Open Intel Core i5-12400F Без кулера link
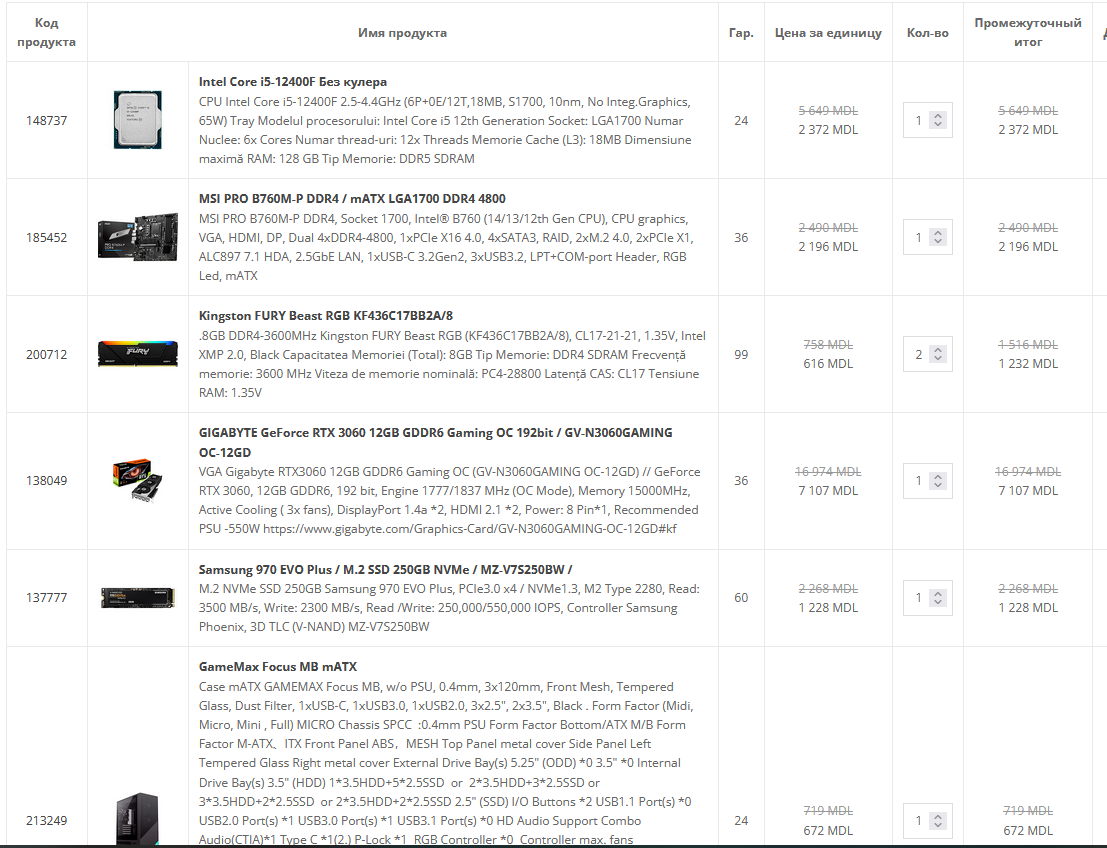Screen dimensions: 1107x848 pos(292,82)
